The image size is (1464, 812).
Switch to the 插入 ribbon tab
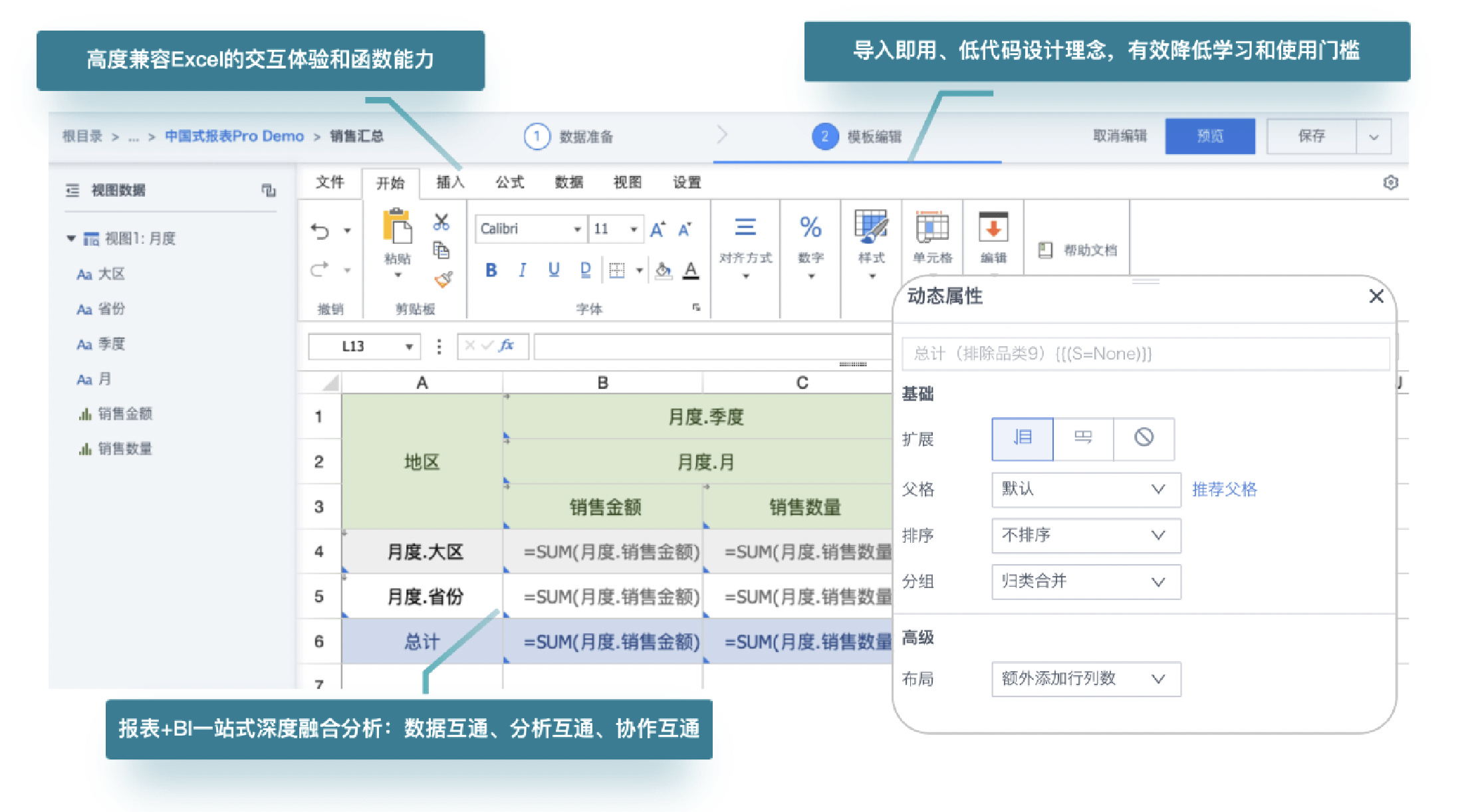[450, 183]
